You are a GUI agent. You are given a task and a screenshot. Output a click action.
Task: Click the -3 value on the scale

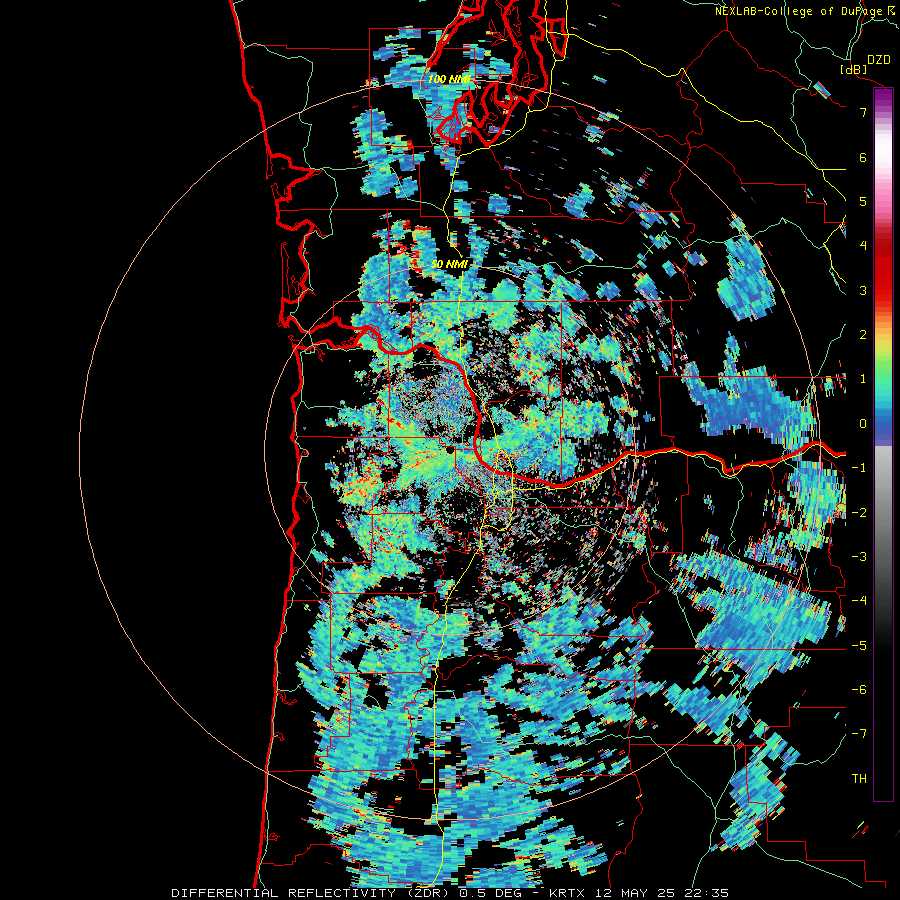click(x=859, y=556)
